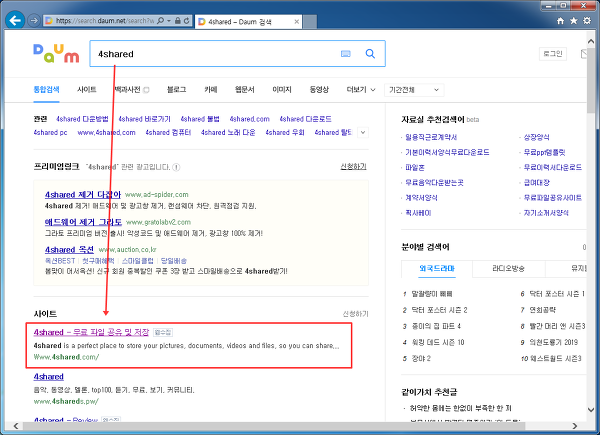Open a new browser tab
Image resolution: width=600 pixels, height=435 pixels.
[x=310, y=22]
